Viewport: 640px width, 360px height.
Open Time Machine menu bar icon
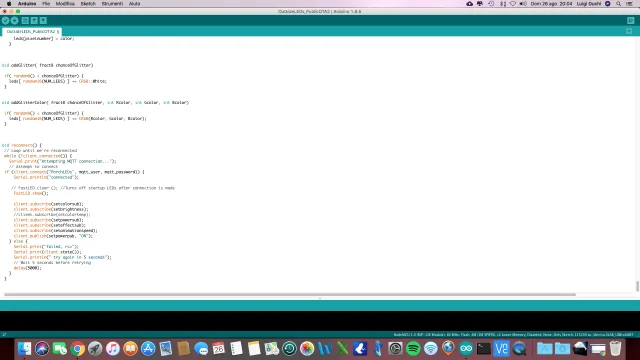coord(491,4)
